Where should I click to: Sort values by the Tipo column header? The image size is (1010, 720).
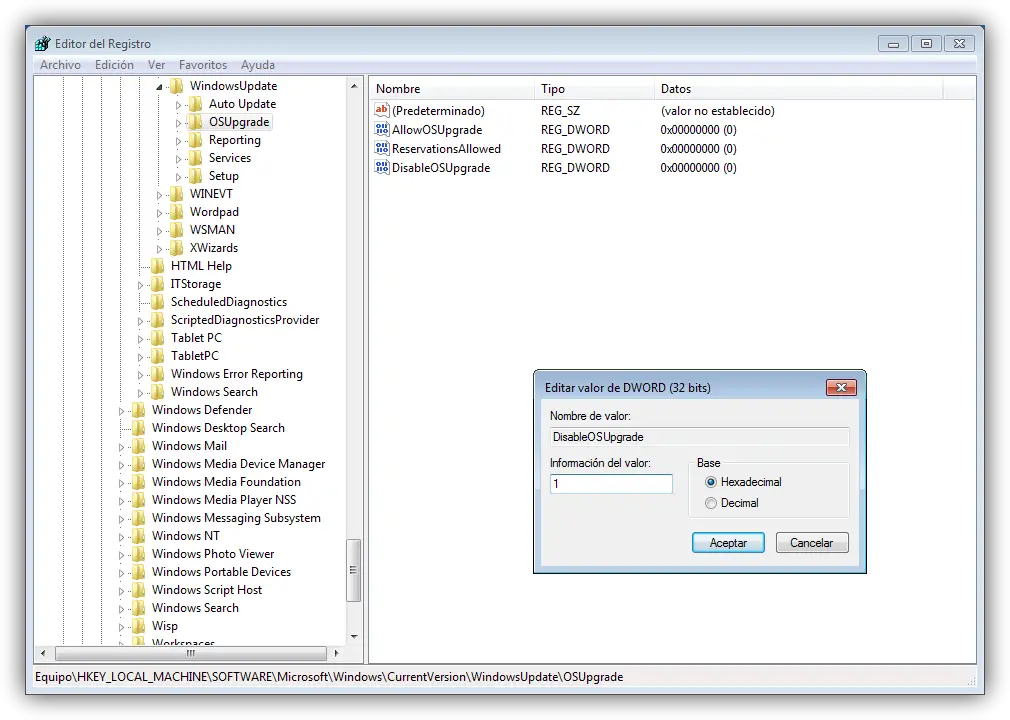(594, 89)
